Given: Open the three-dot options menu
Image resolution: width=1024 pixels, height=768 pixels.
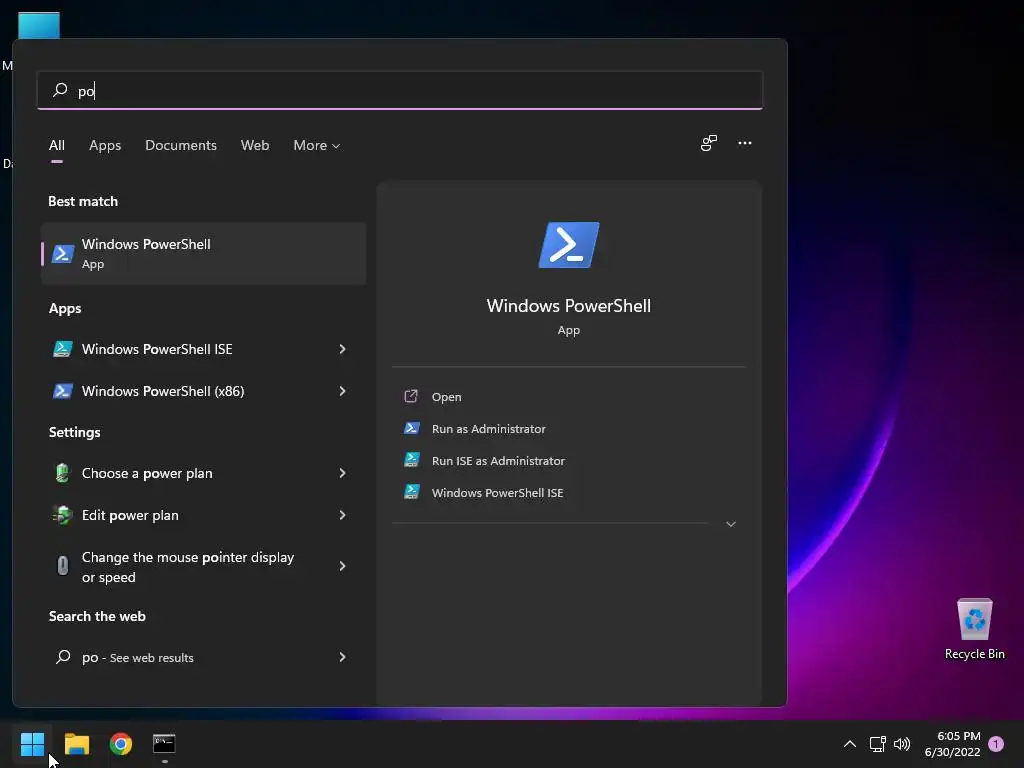Looking at the screenshot, I should (744, 143).
